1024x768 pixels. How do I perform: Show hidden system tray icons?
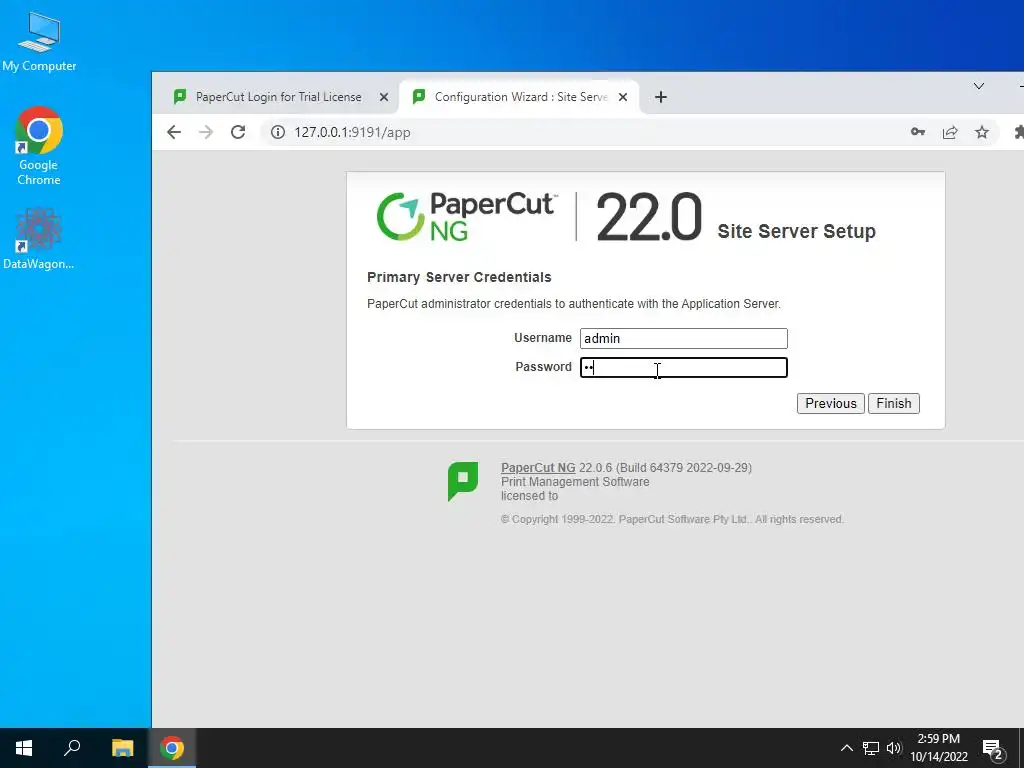(846, 748)
